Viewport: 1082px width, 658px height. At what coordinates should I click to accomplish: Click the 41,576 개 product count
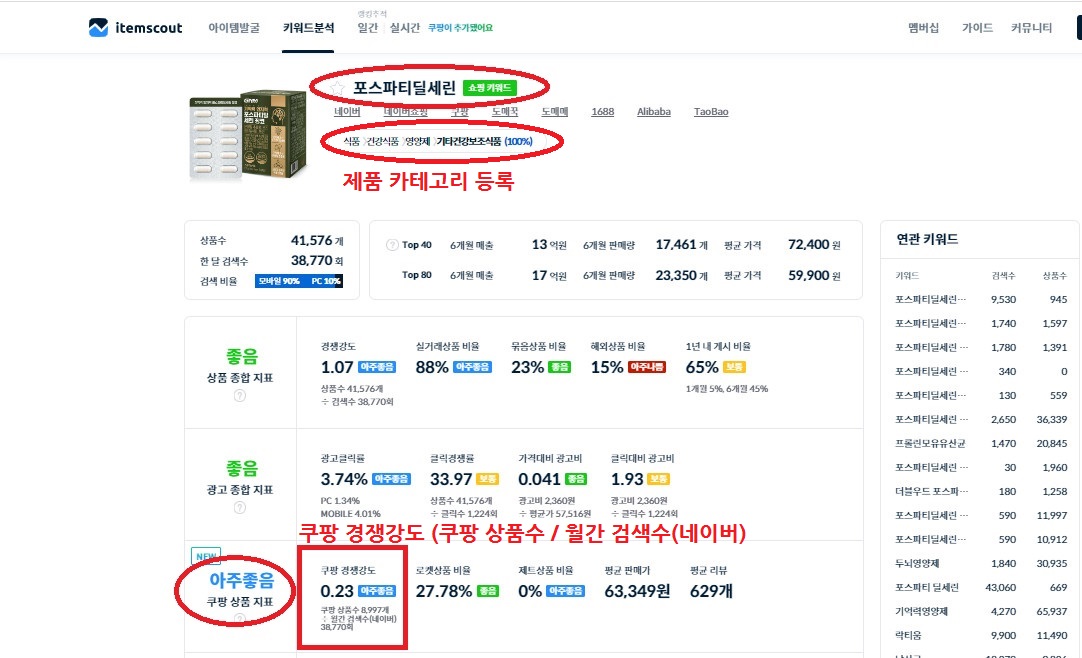click(317, 241)
